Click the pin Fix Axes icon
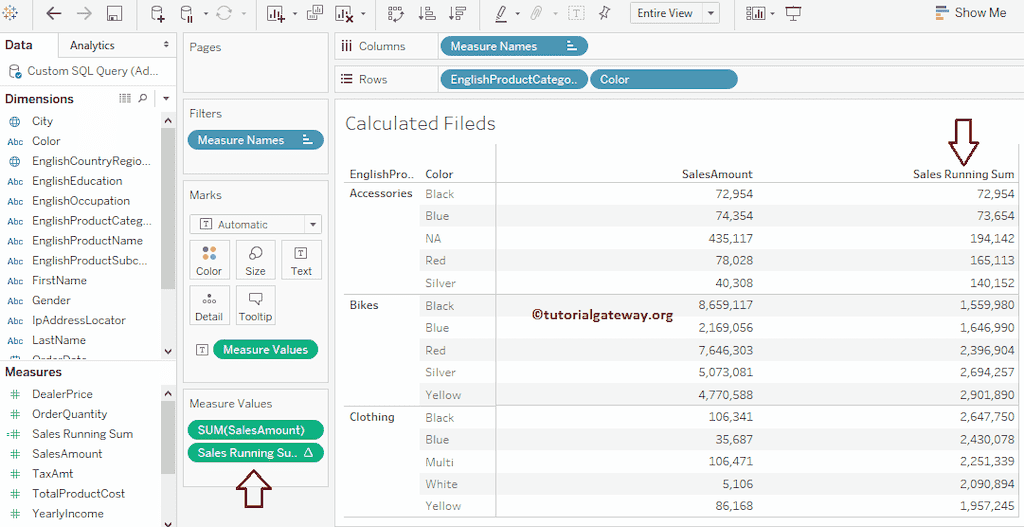Image resolution: width=1024 pixels, height=527 pixels. (605, 13)
